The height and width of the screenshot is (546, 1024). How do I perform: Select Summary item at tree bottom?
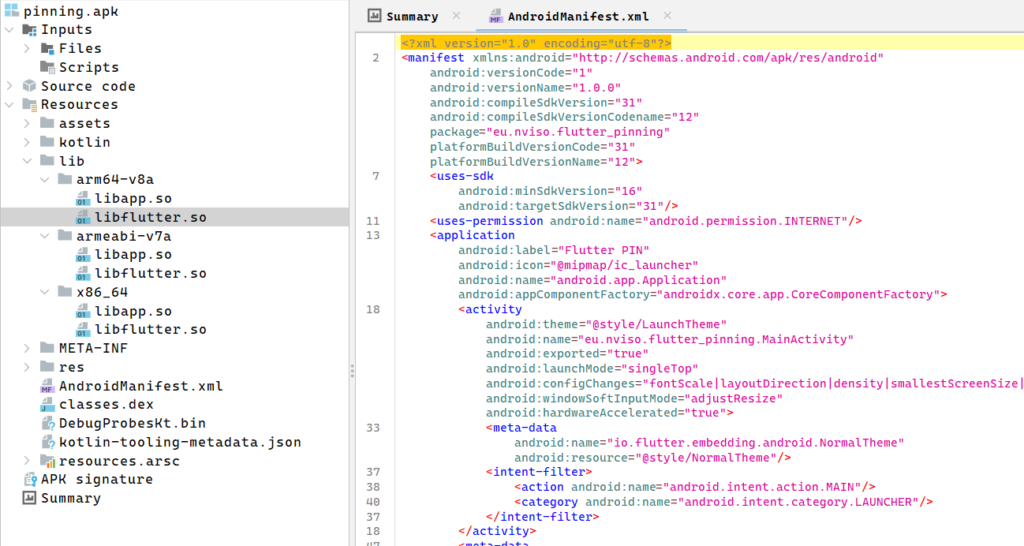tap(70, 498)
